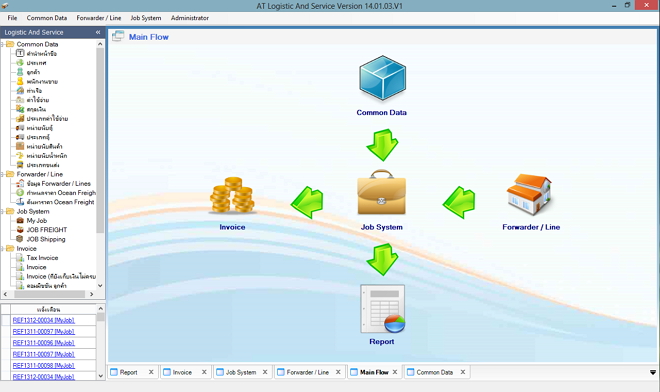
Task: Close the Report tab
Action: click(151, 372)
